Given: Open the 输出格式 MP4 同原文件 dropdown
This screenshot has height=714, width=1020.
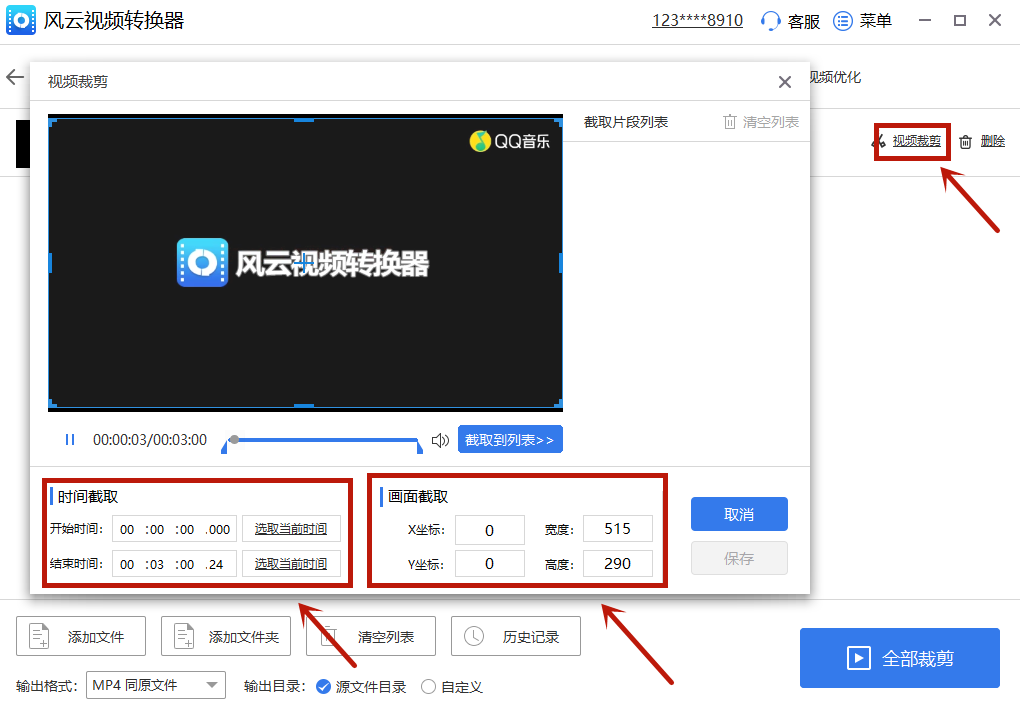Looking at the screenshot, I should [156, 685].
